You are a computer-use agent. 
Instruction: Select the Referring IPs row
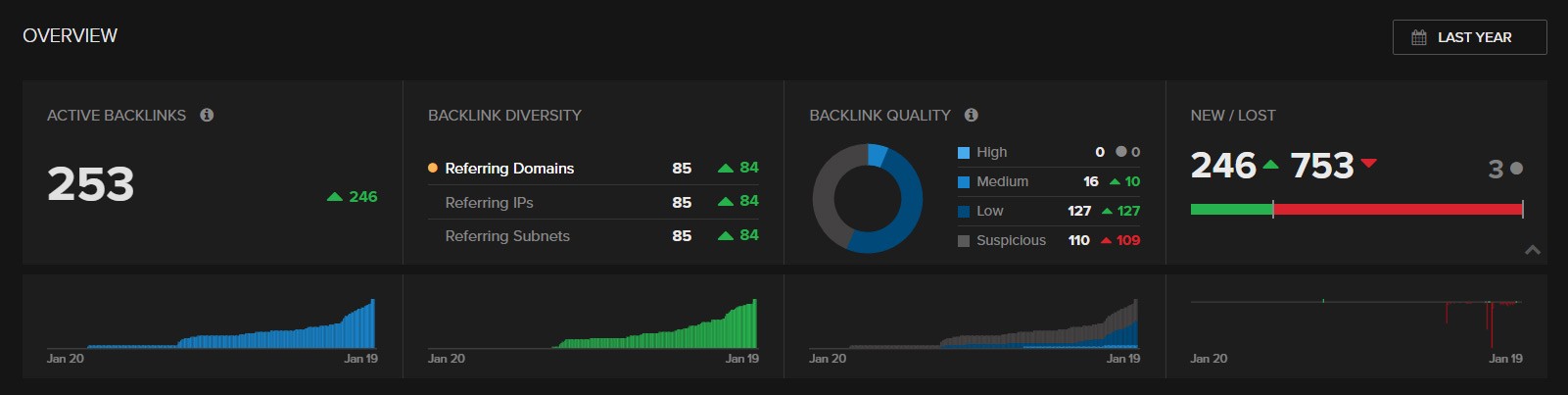[490, 203]
